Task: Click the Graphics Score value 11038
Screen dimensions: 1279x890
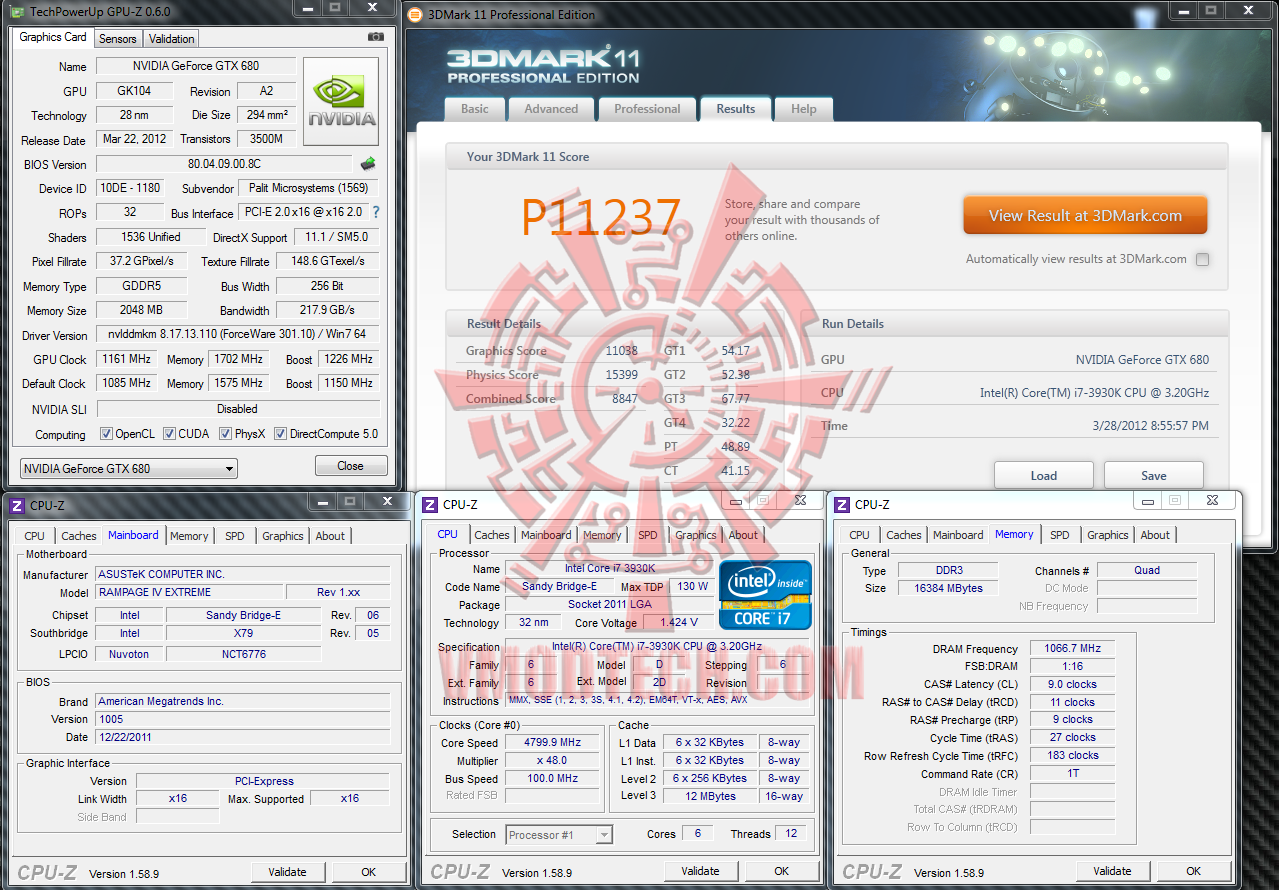Action: [x=621, y=351]
